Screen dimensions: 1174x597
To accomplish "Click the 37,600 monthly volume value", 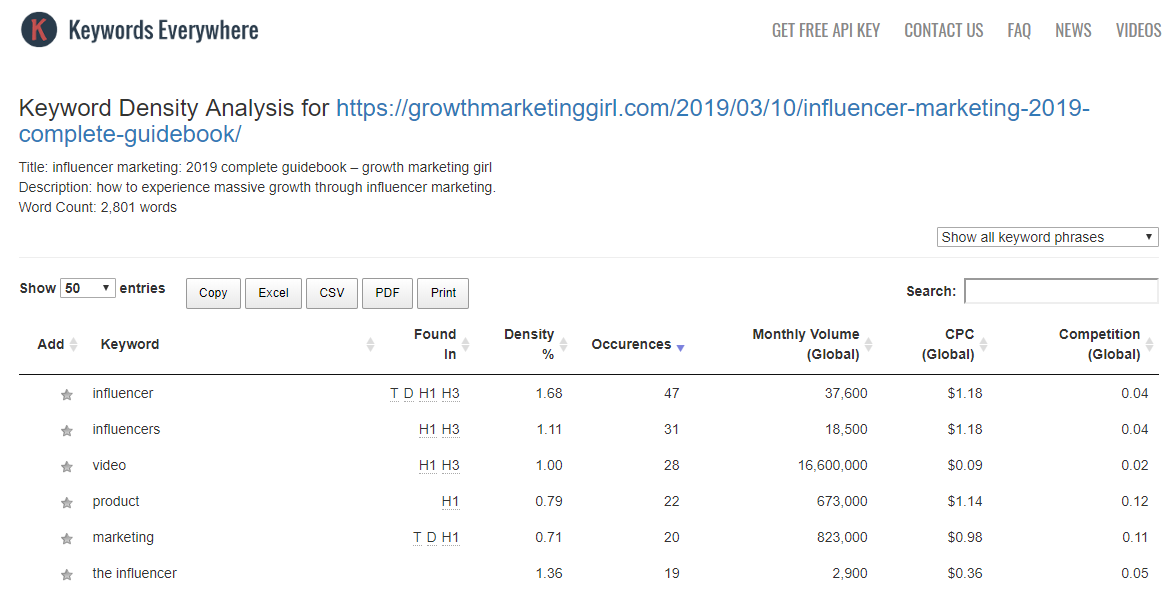I will (846, 393).
